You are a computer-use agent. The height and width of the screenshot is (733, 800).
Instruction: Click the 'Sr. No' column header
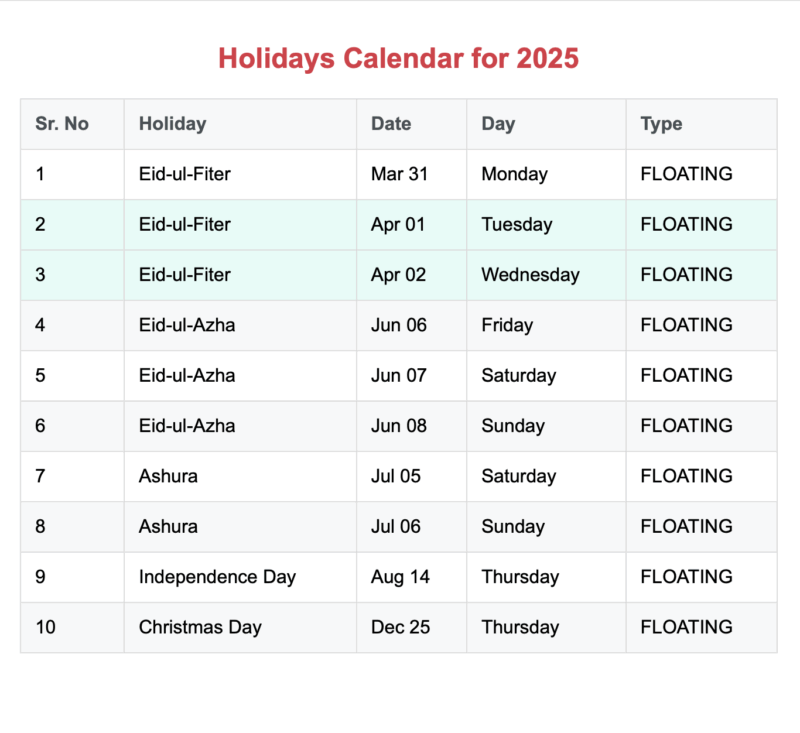[62, 124]
